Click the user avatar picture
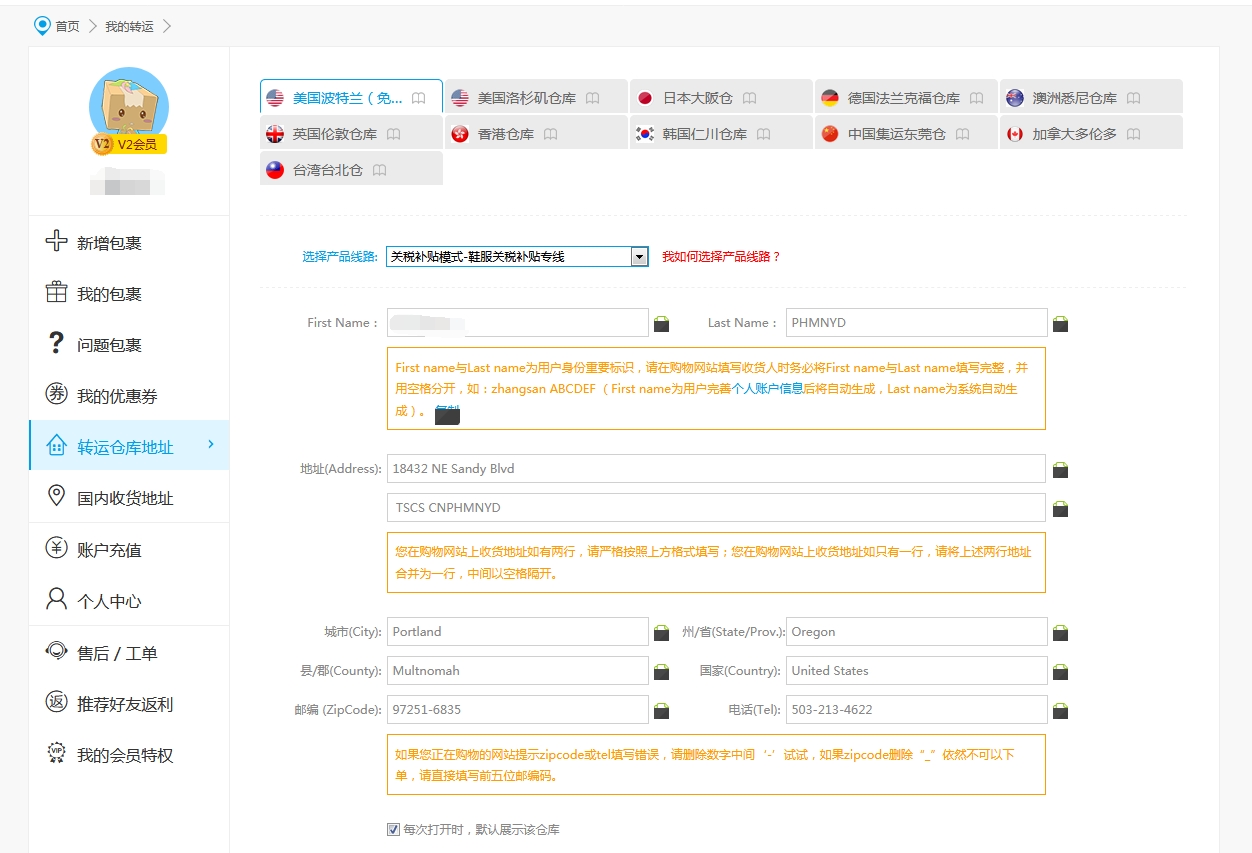1252x853 pixels. [x=128, y=105]
